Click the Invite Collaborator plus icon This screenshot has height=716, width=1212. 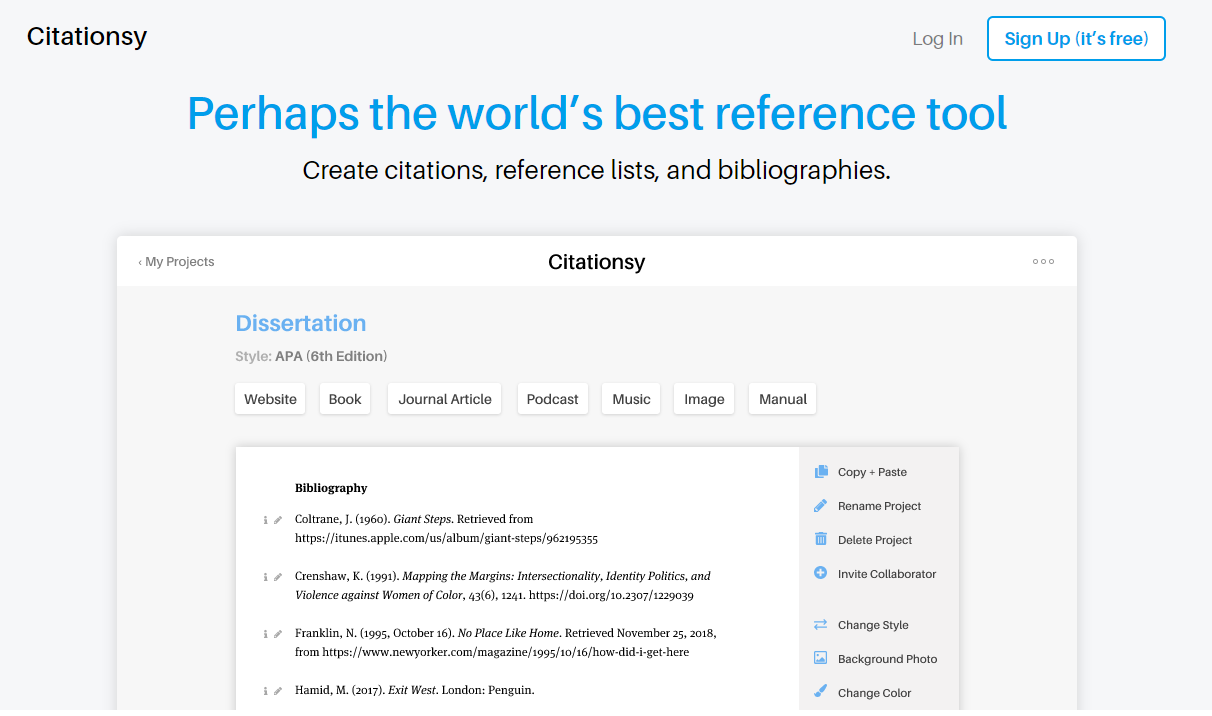[x=821, y=573]
